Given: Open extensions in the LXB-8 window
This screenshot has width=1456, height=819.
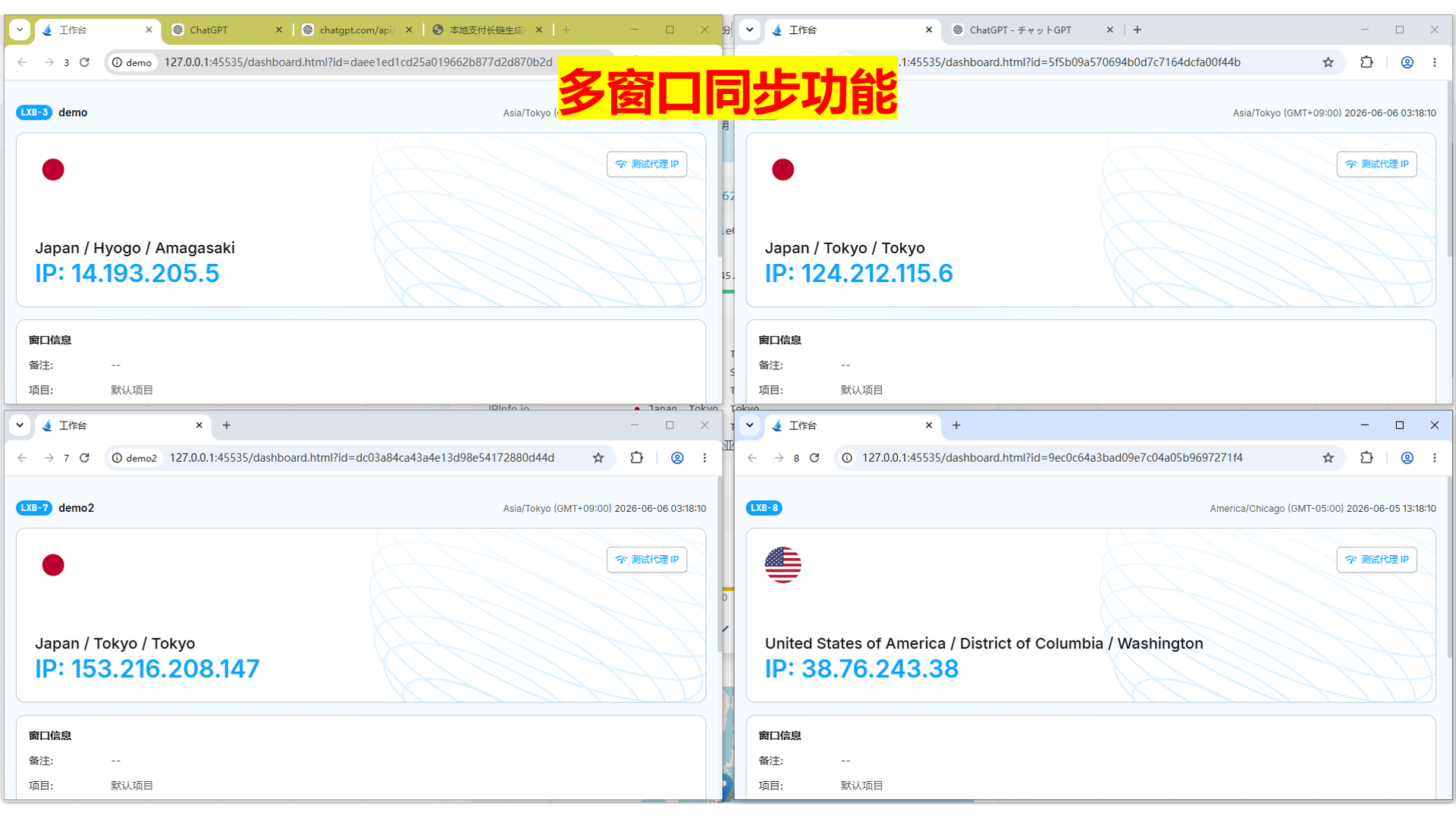Looking at the screenshot, I should 1367,458.
